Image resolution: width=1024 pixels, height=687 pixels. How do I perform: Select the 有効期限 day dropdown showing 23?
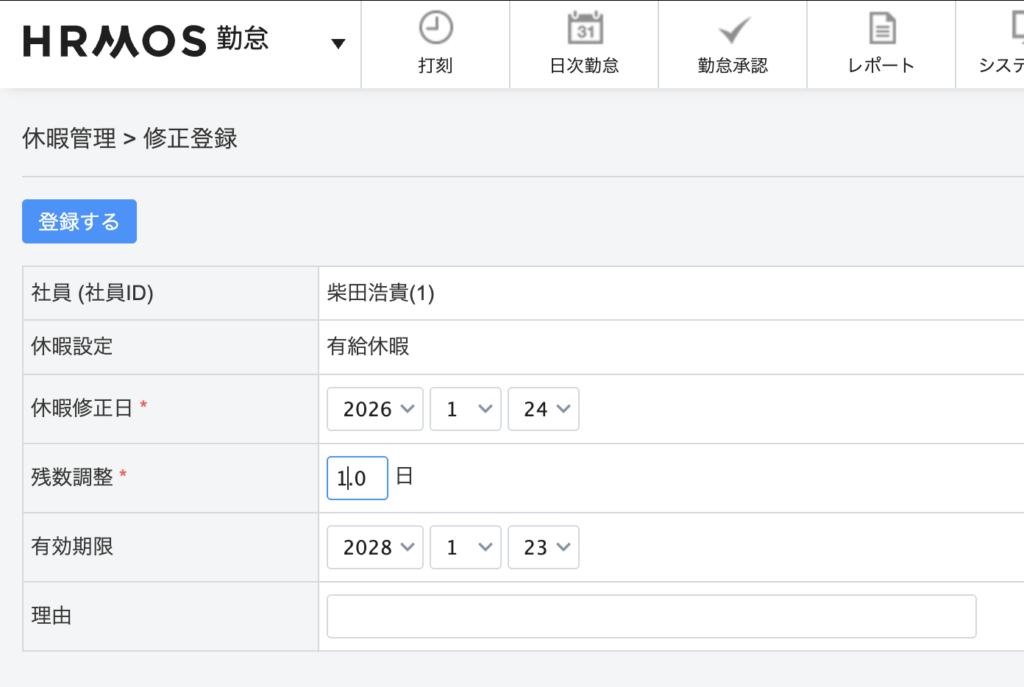point(543,547)
